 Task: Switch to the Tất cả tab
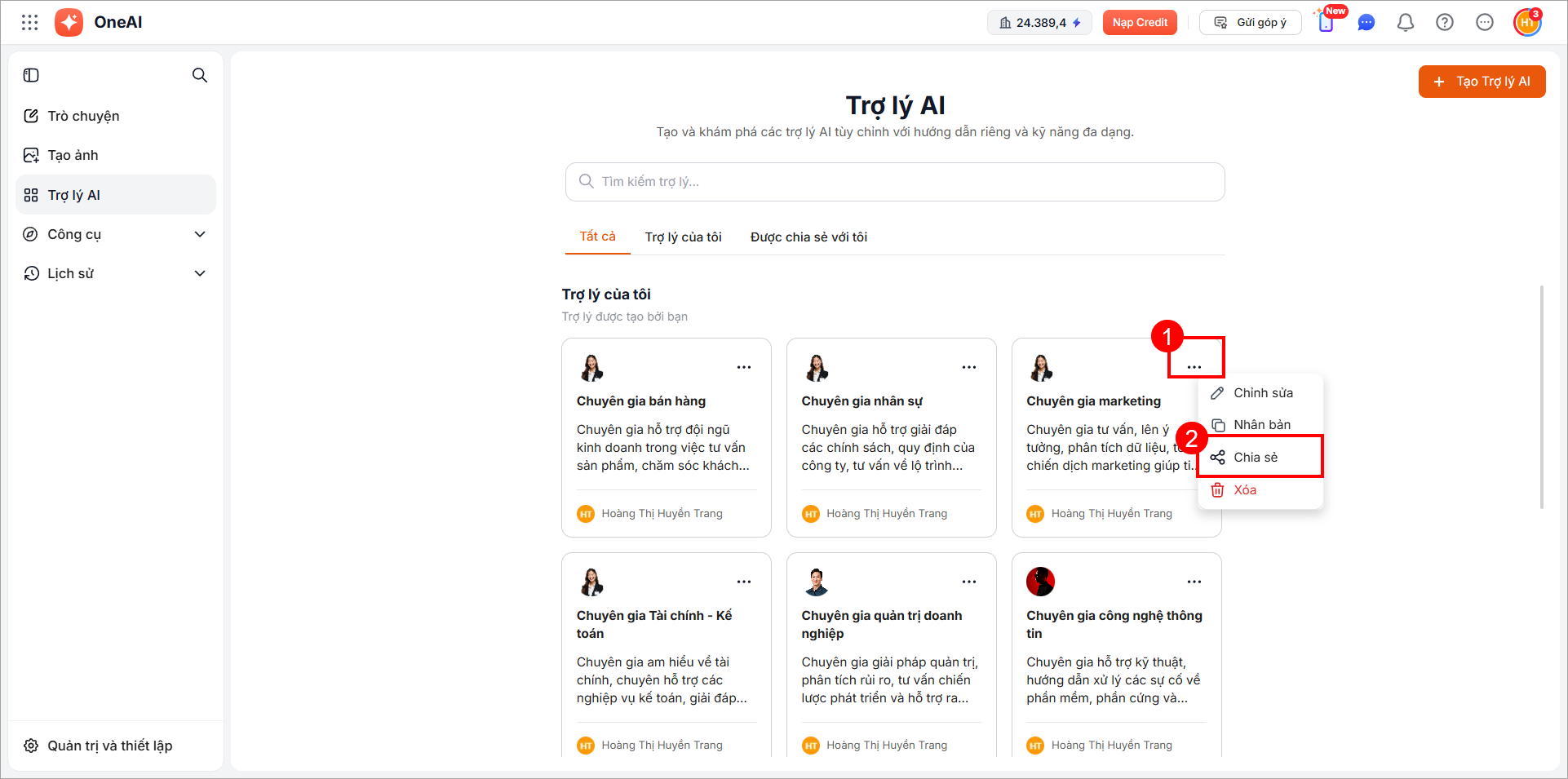[598, 237]
